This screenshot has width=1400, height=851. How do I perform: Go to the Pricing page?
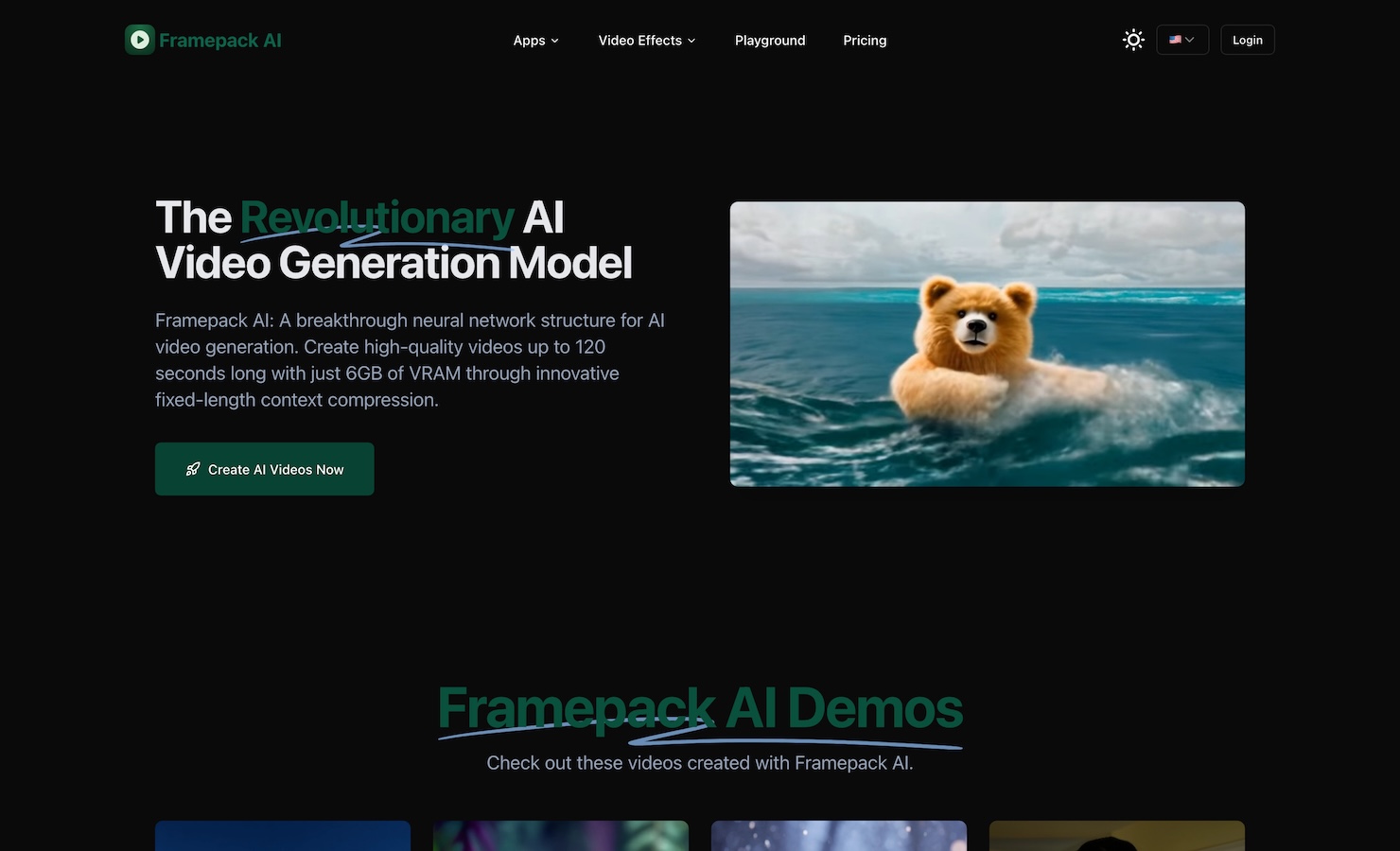tap(865, 41)
